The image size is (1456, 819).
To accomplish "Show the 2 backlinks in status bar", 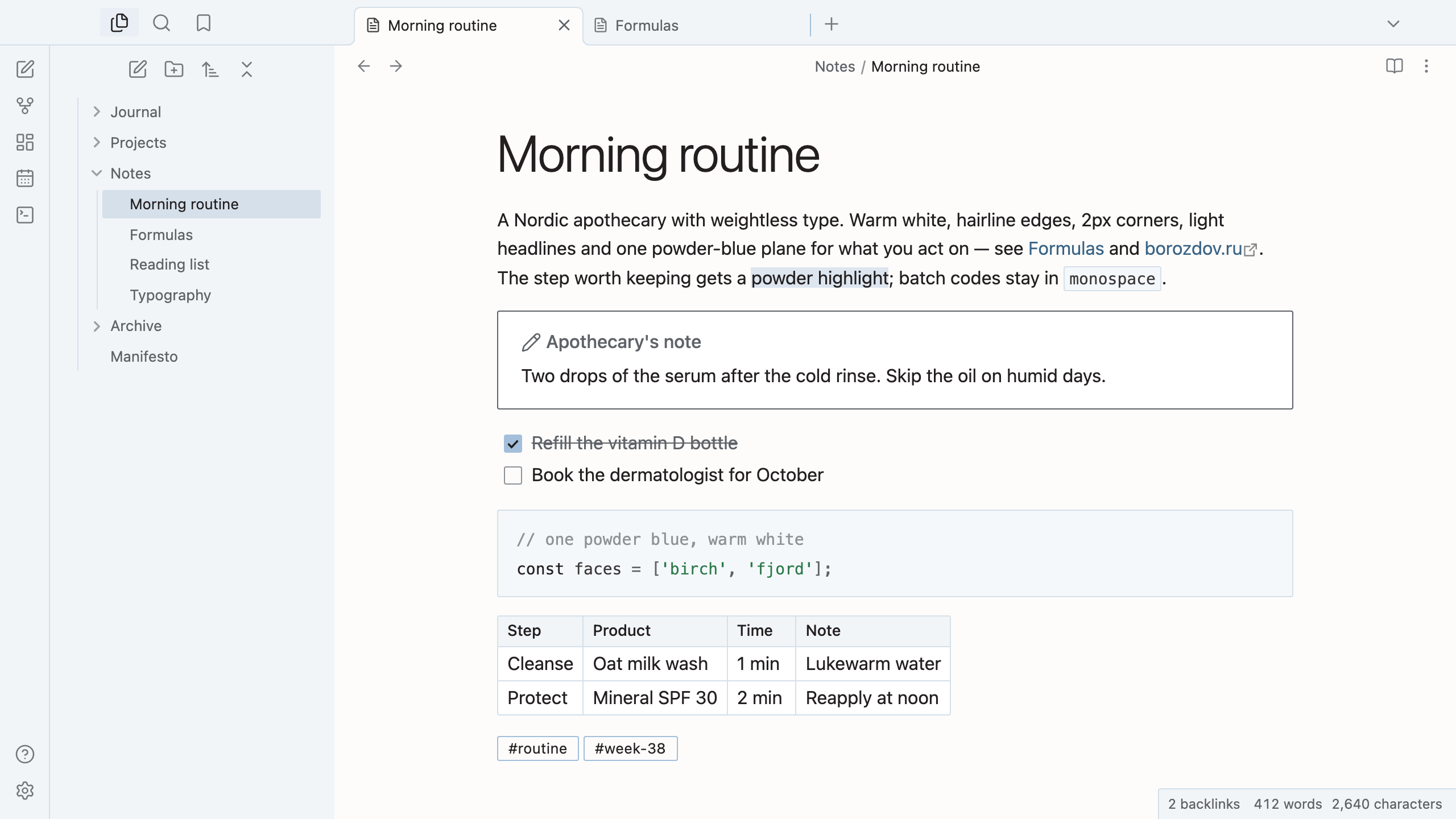I will 1203,804.
